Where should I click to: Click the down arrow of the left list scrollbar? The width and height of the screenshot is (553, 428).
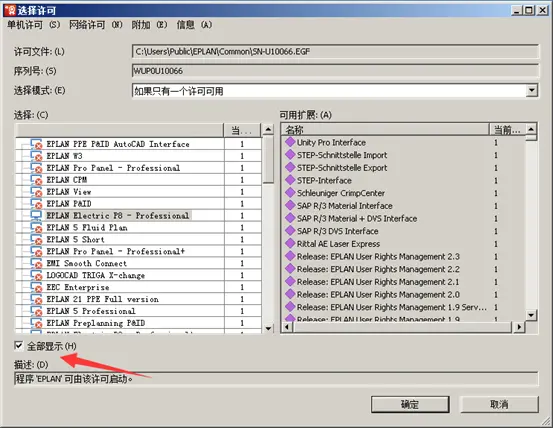pos(268,329)
